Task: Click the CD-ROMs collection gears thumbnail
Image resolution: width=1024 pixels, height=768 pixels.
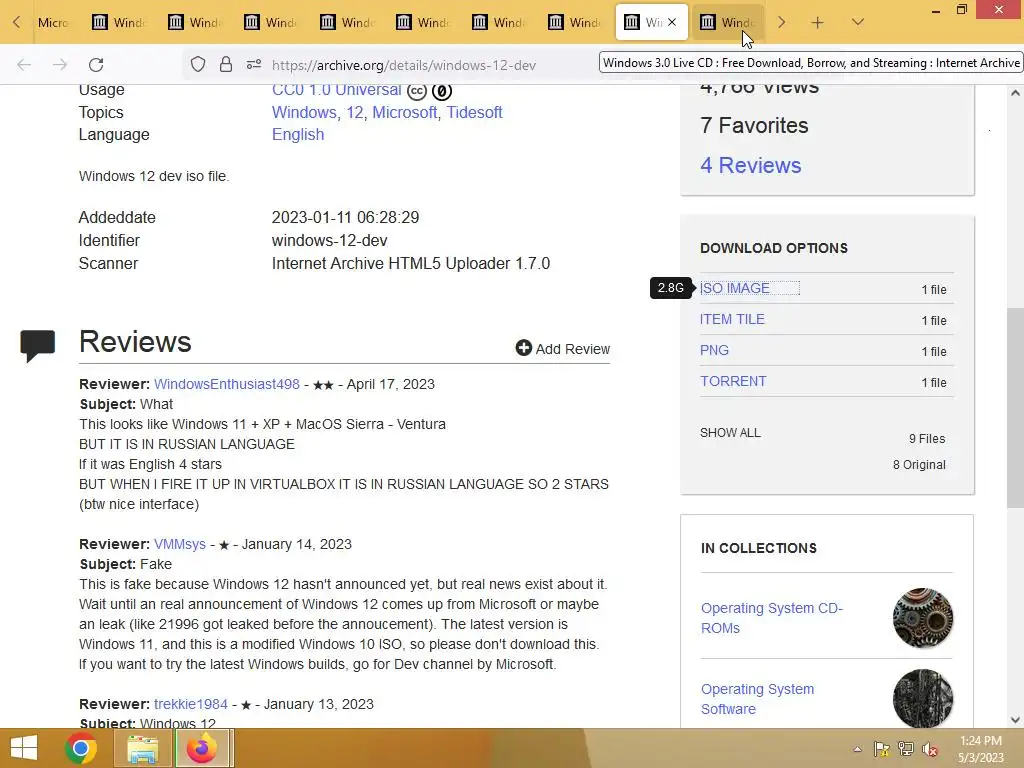Action: (x=923, y=618)
